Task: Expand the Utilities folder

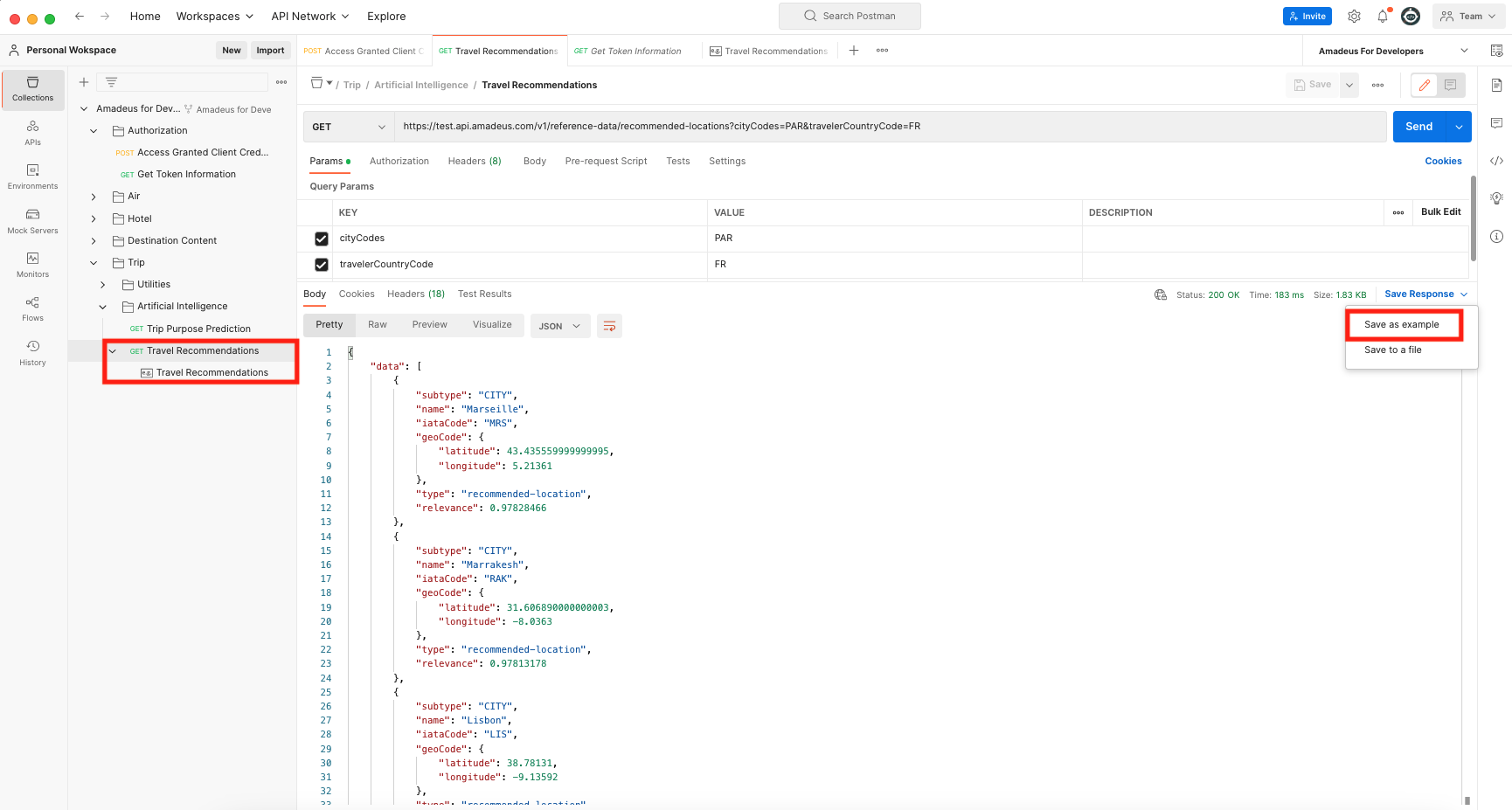Action: coord(103,285)
